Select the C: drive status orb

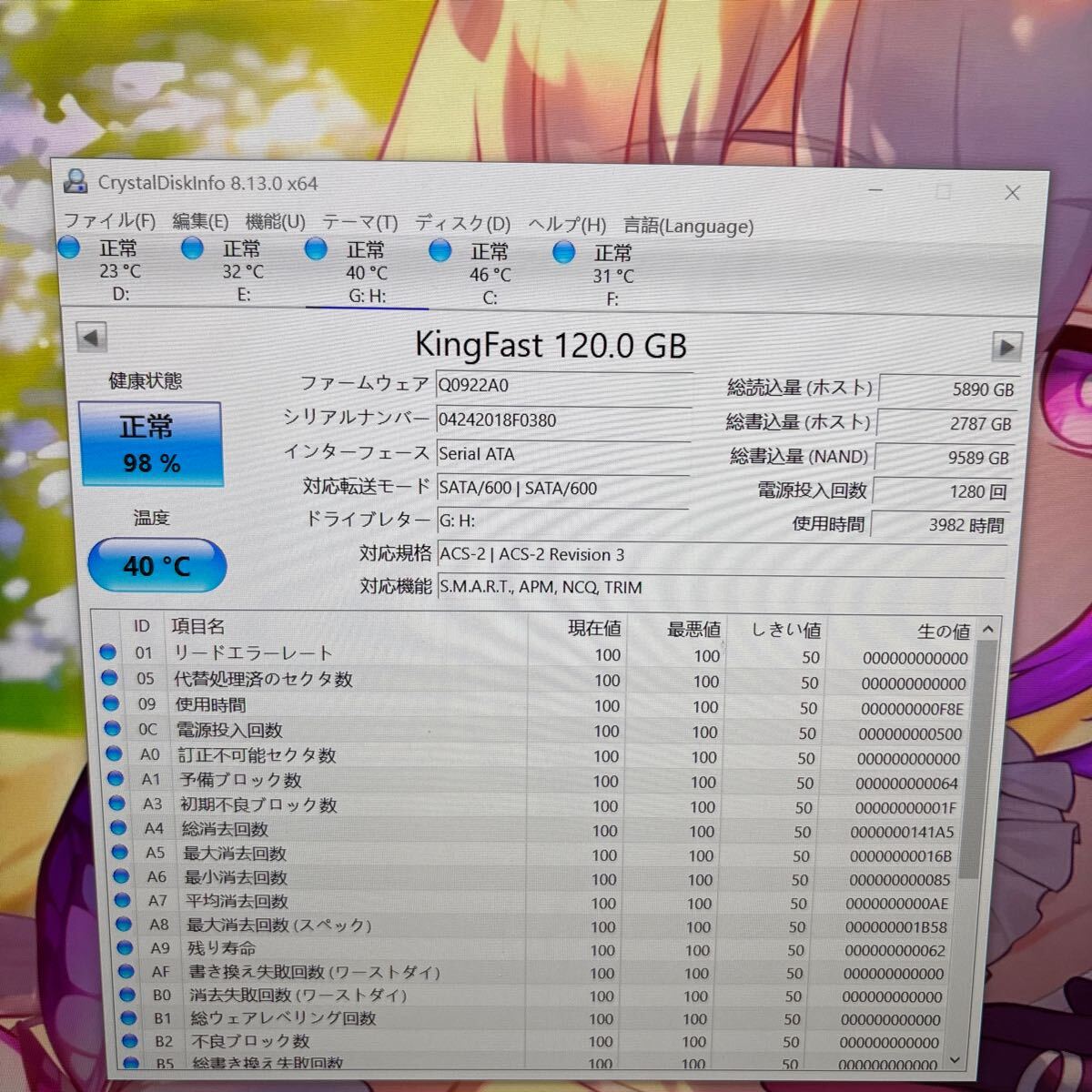tap(440, 250)
